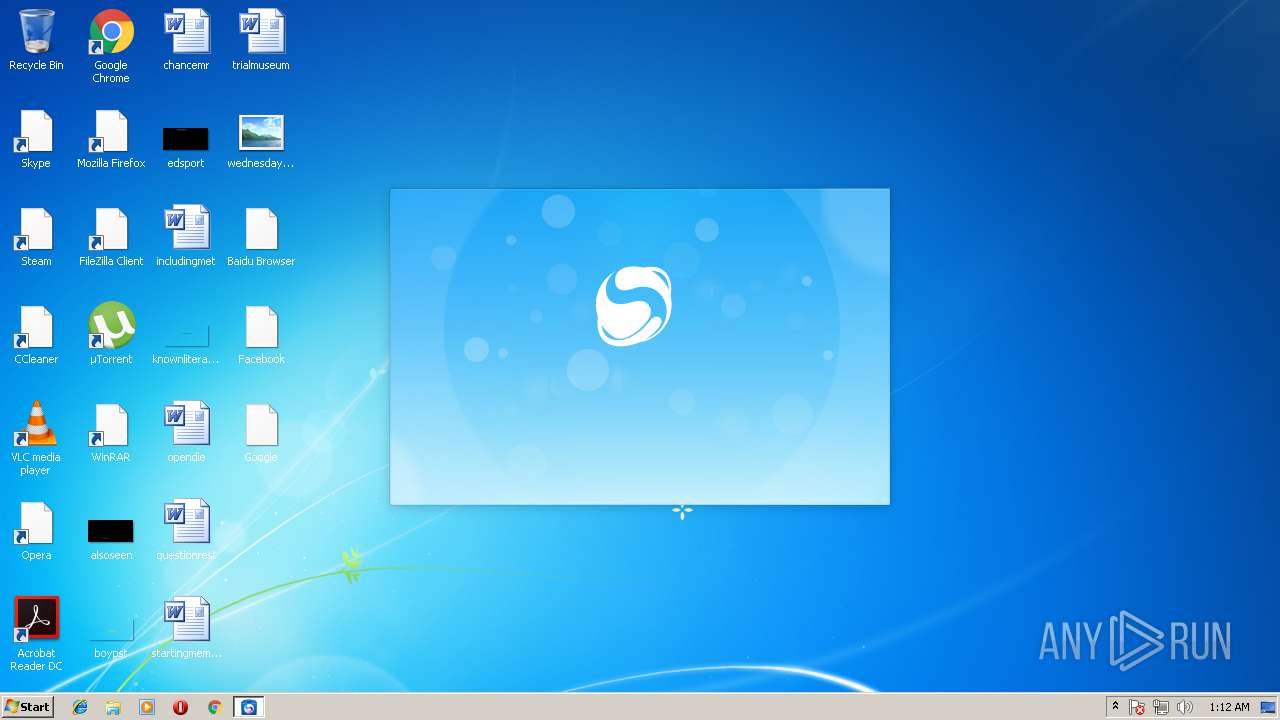Click the network tray icon
Viewport: 1280px width, 720px height.
pyautogui.click(x=1161, y=707)
